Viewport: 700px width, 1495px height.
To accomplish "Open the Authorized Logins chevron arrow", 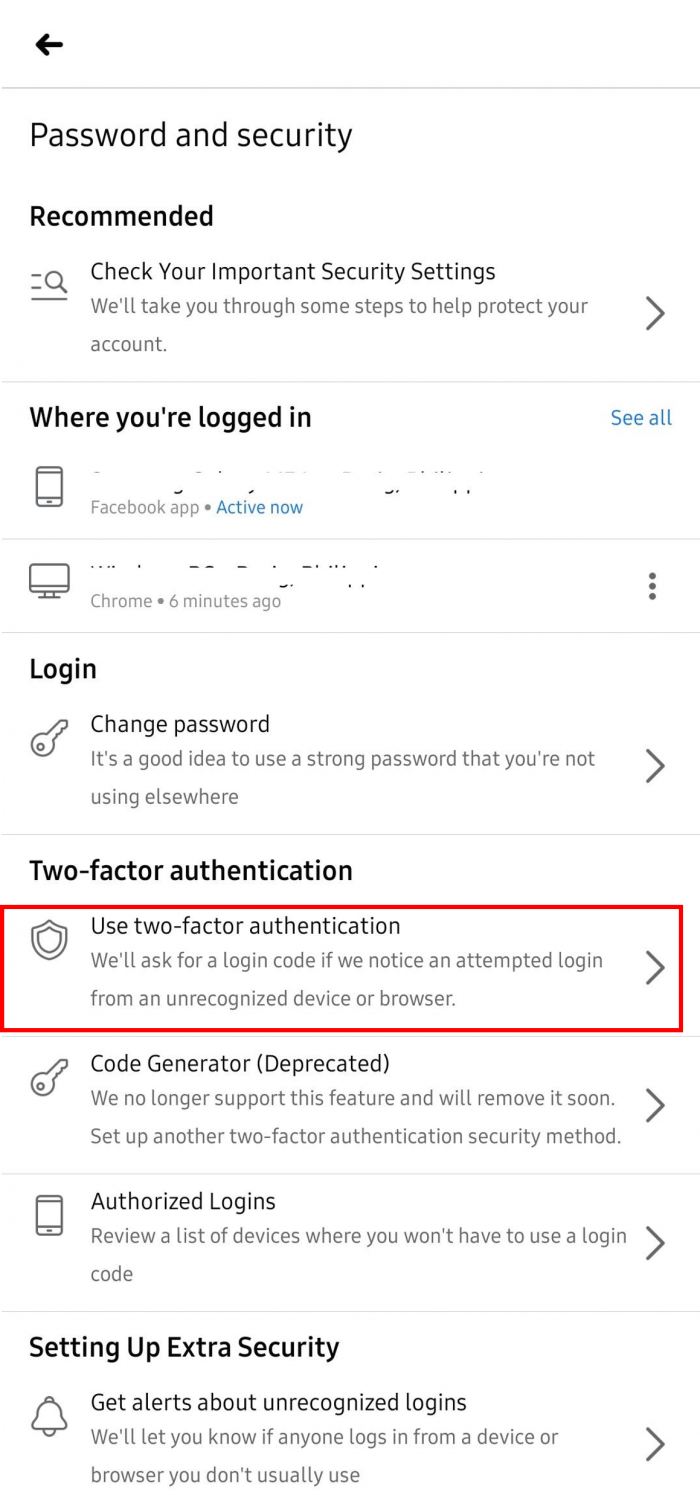I will (x=655, y=1242).
